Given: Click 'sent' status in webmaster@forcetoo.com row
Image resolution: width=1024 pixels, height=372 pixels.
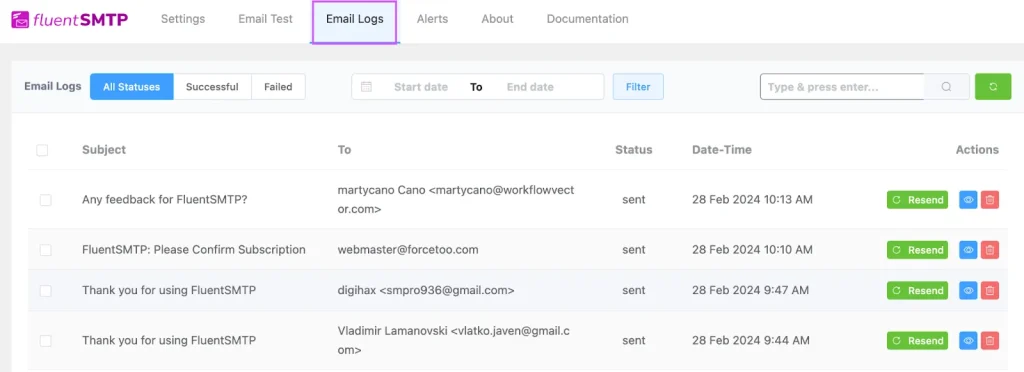Looking at the screenshot, I should [x=633, y=249].
